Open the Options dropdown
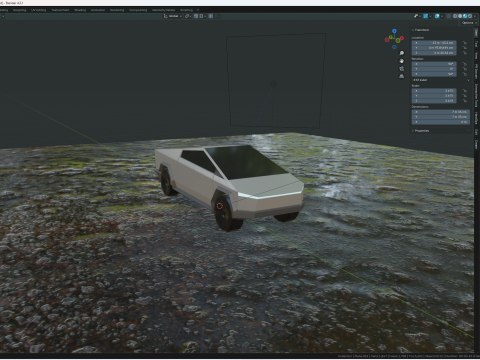The height and width of the screenshot is (360, 480). click(x=469, y=23)
